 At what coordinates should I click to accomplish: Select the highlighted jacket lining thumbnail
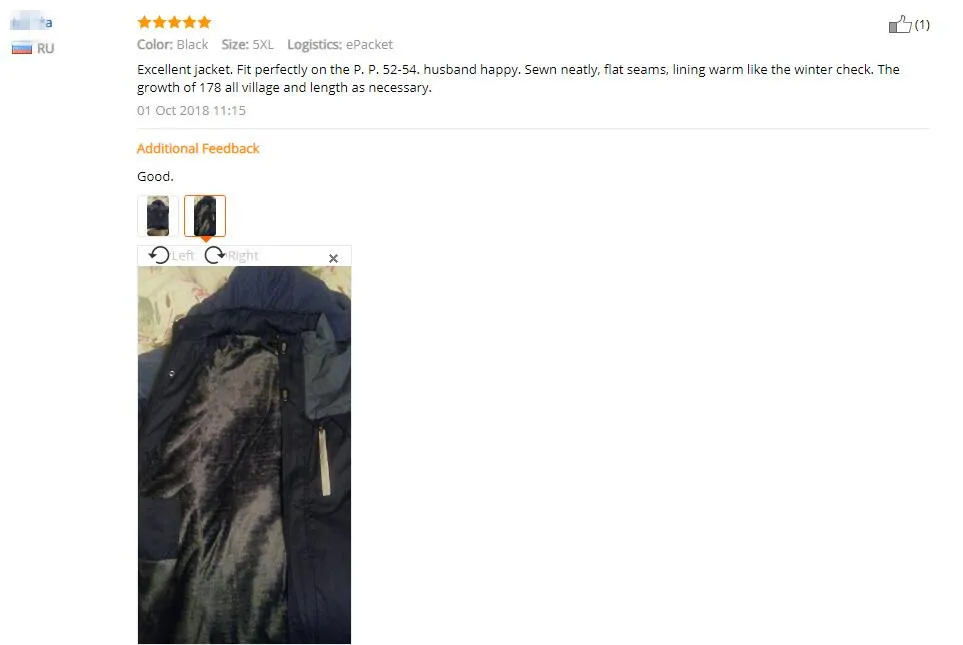[x=205, y=216]
